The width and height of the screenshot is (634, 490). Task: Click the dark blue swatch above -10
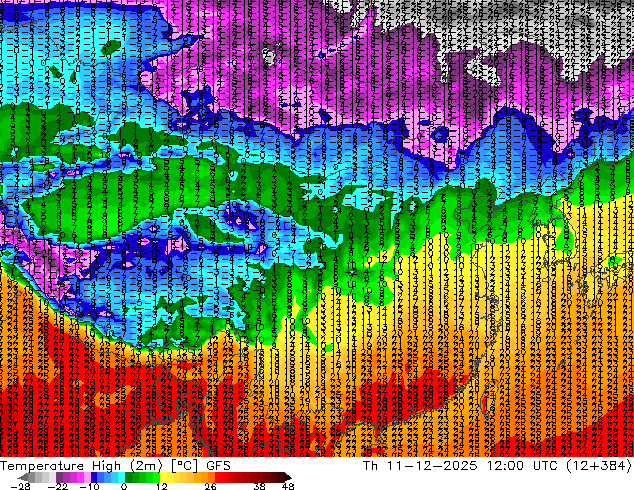point(94,477)
